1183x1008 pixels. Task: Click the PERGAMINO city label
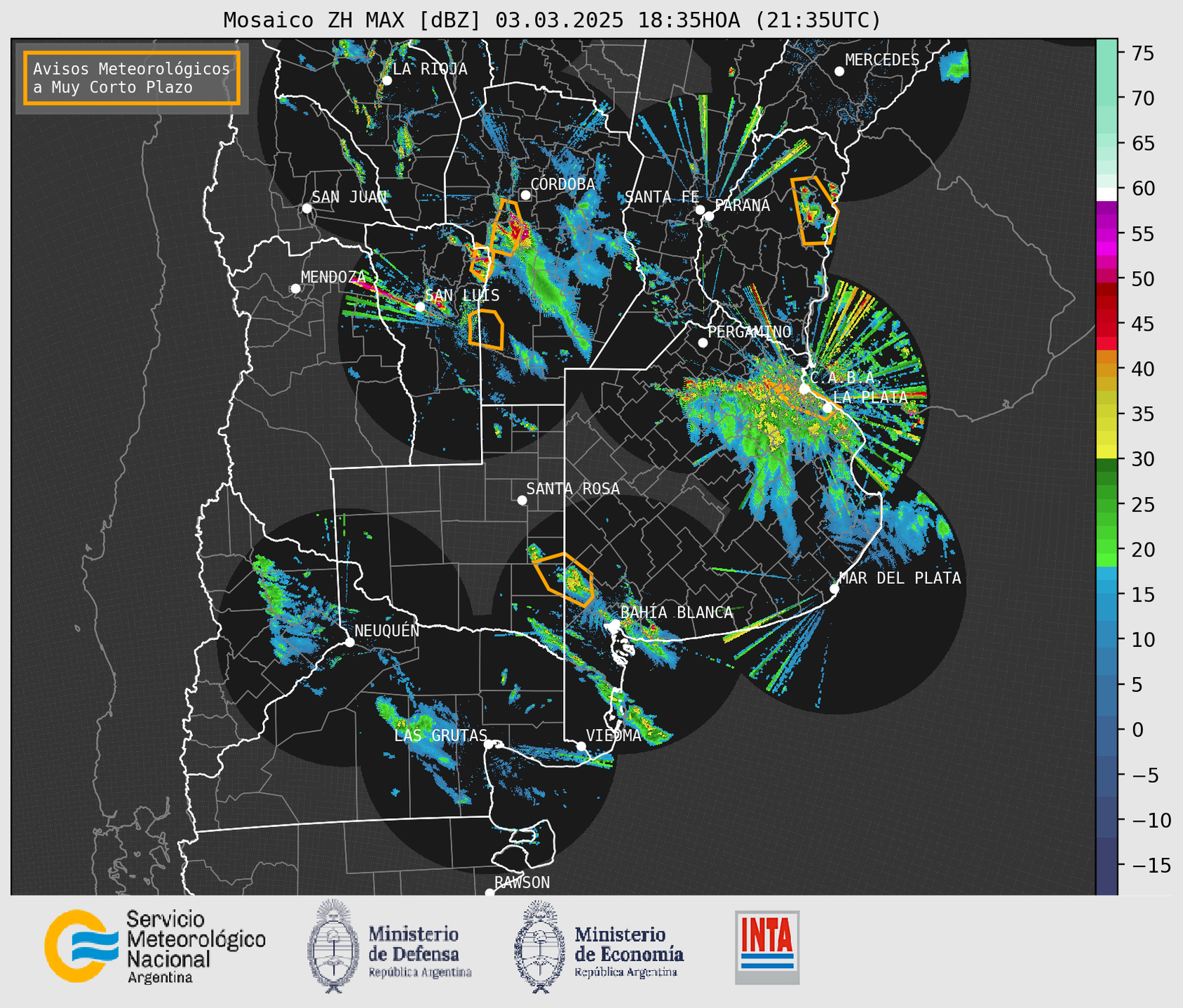[x=750, y=332]
